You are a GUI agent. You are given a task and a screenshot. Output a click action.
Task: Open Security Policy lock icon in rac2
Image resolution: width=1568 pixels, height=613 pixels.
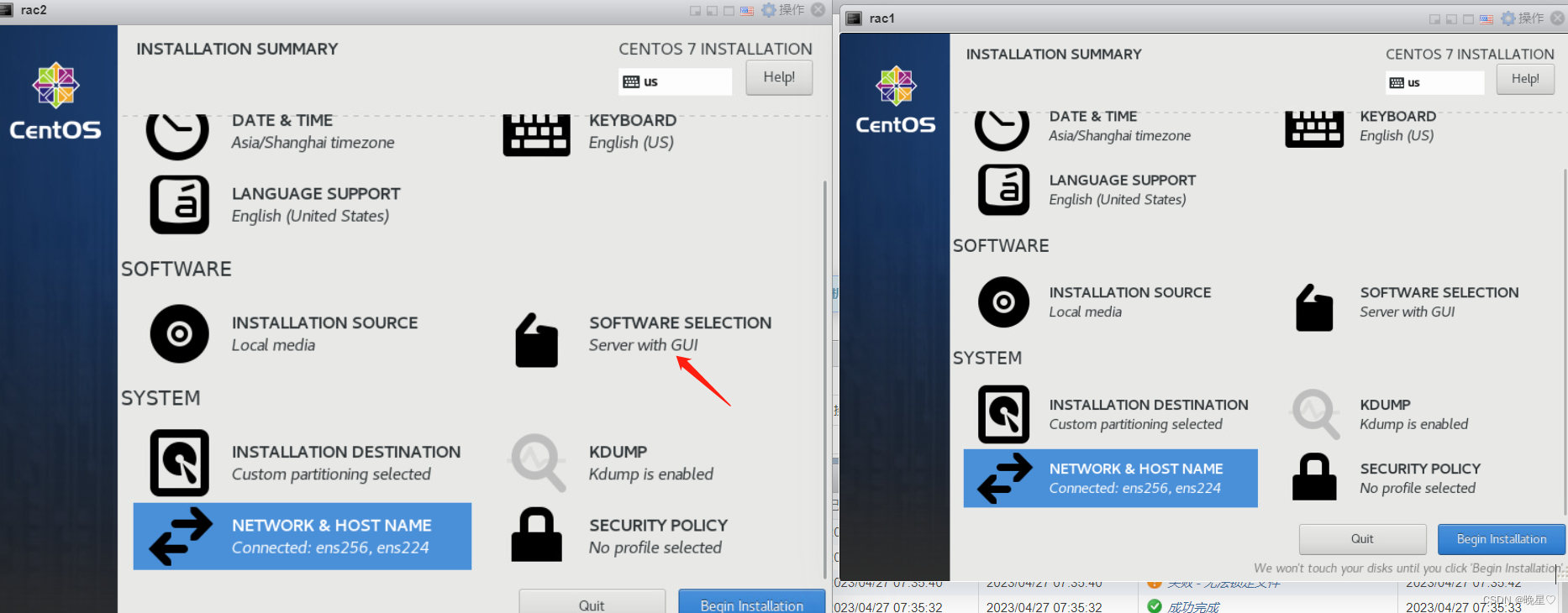[x=536, y=534]
